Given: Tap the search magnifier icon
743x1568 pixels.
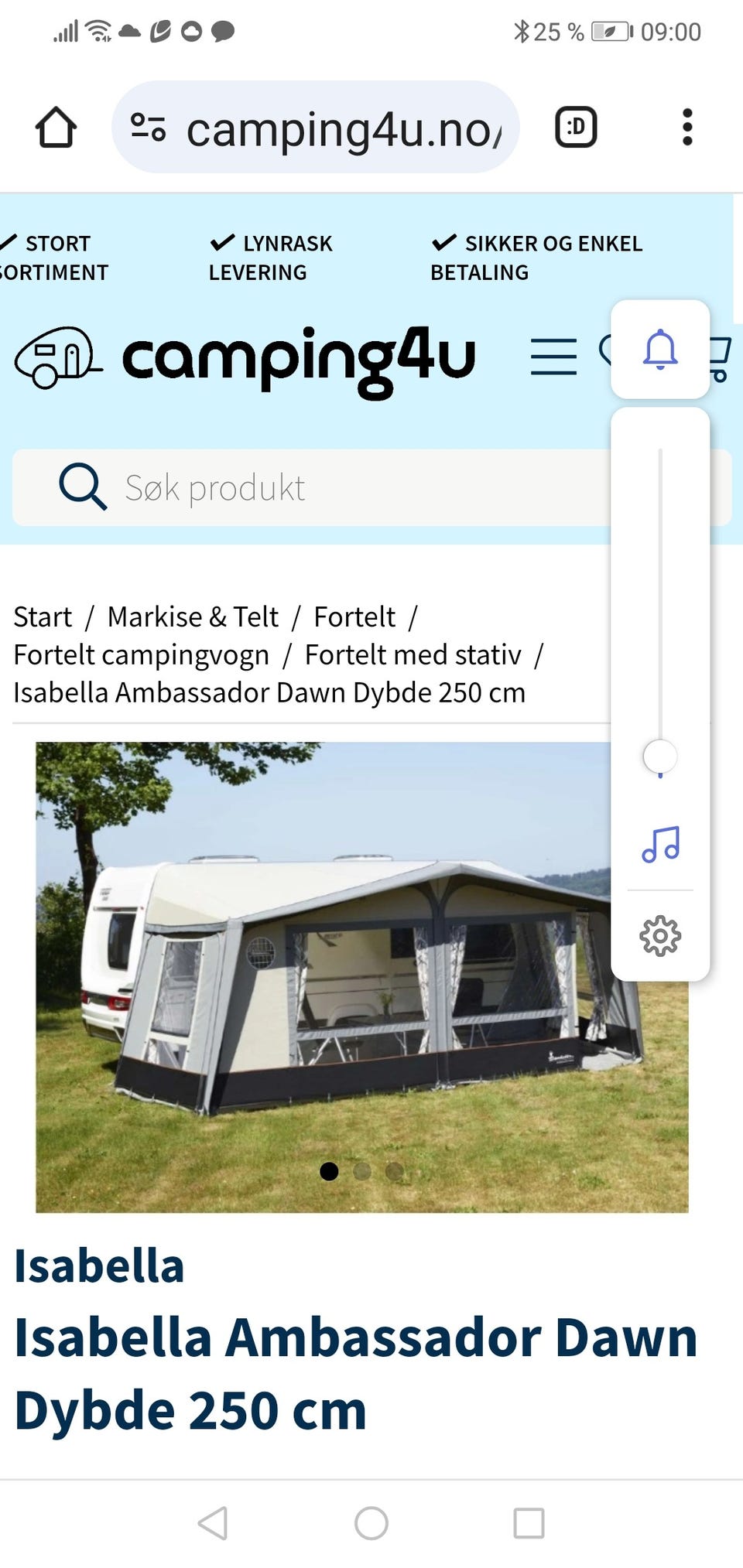Looking at the screenshot, I should pyautogui.click(x=82, y=487).
